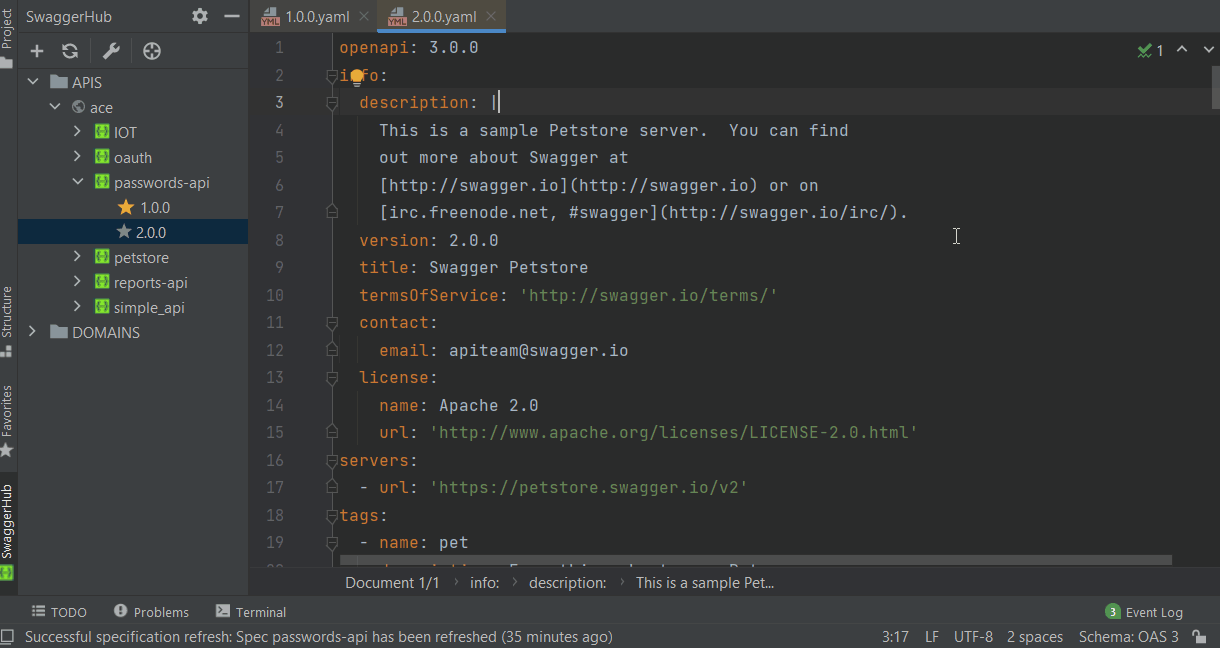Screen dimensions: 1220x648
Task: Hide the SwaggerHub panel with minus icon
Action: (x=232, y=16)
